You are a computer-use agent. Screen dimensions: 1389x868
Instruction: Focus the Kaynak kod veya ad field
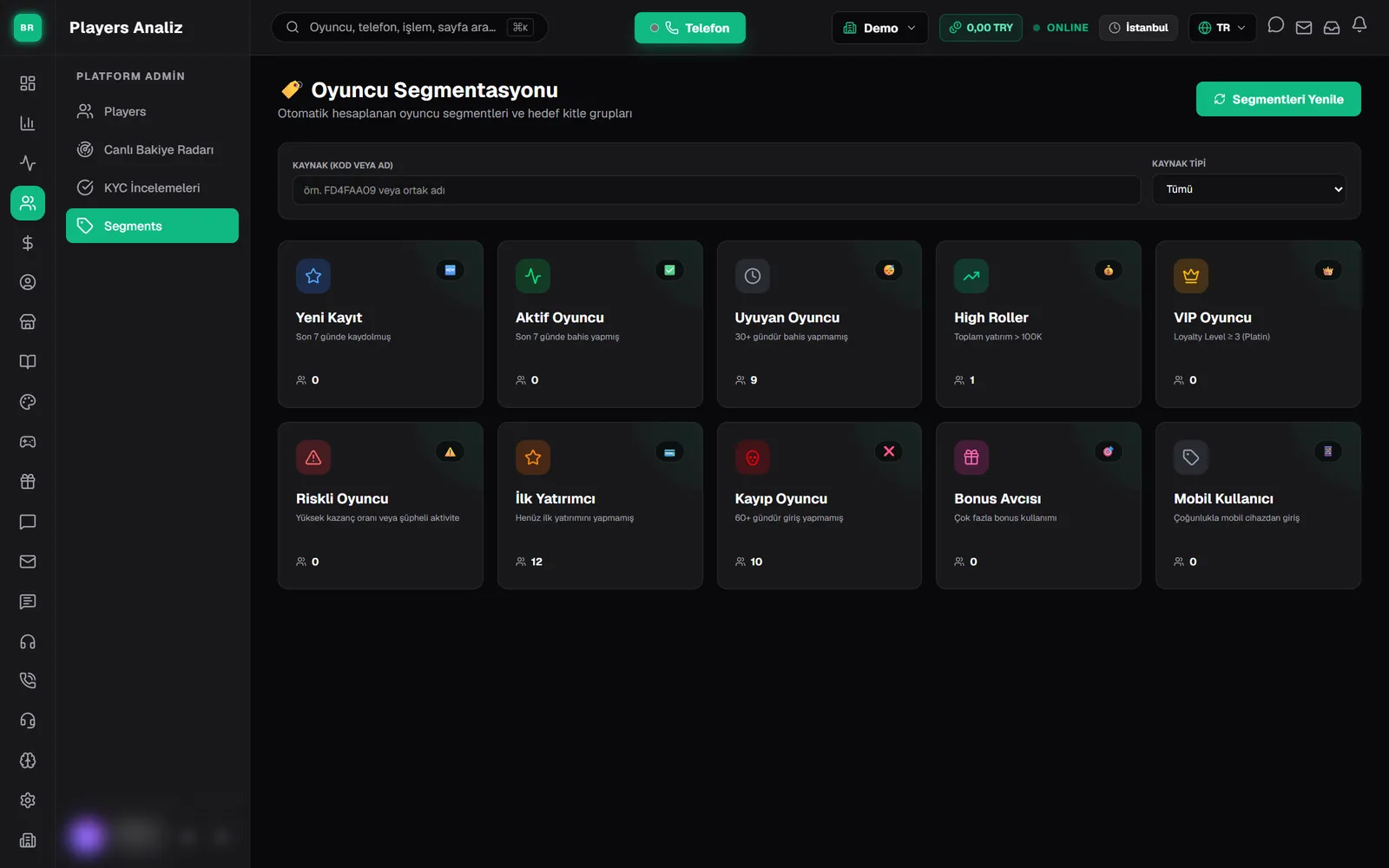tap(716, 190)
